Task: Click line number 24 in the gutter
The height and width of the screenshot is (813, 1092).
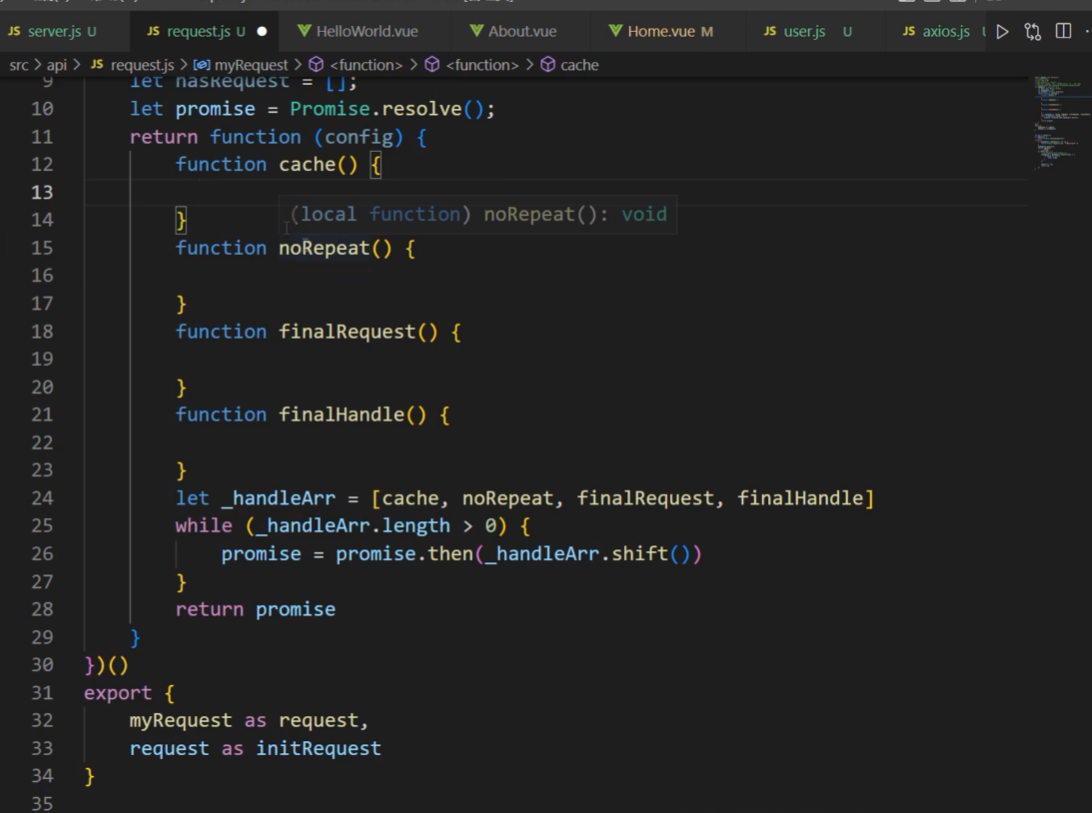Action: (x=42, y=498)
